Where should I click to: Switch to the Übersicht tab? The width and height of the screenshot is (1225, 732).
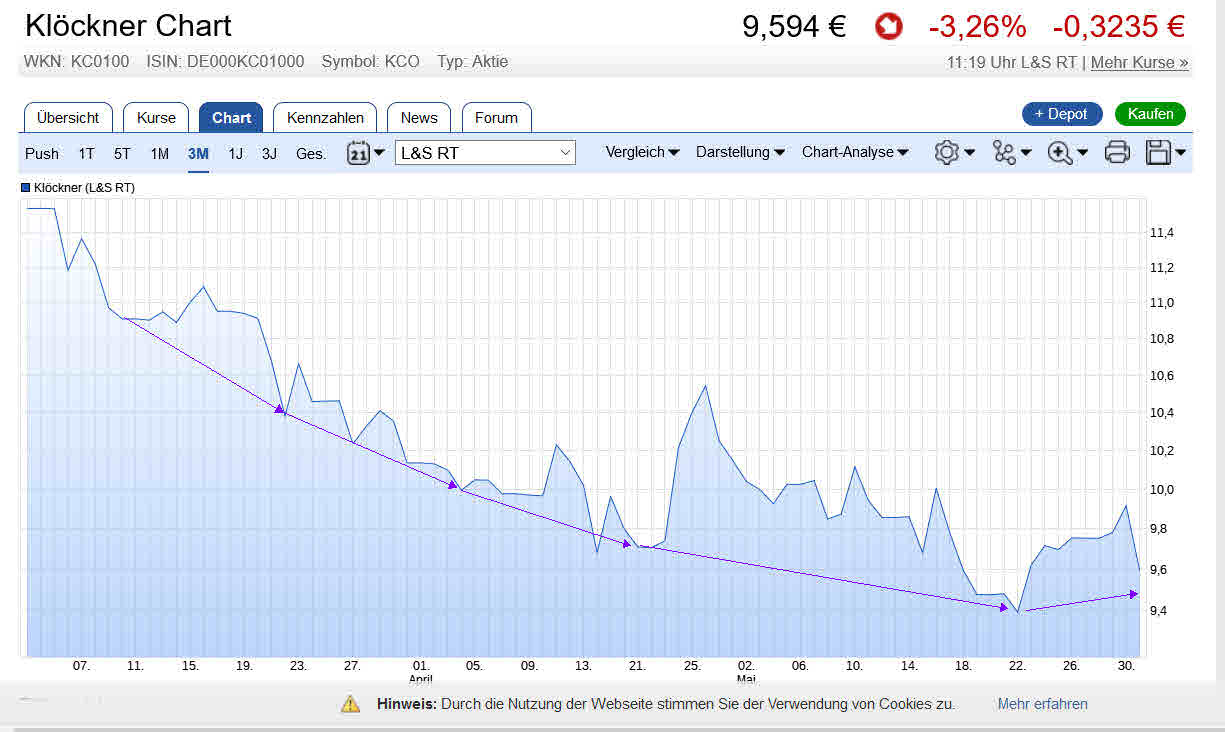tap(68, 117)
